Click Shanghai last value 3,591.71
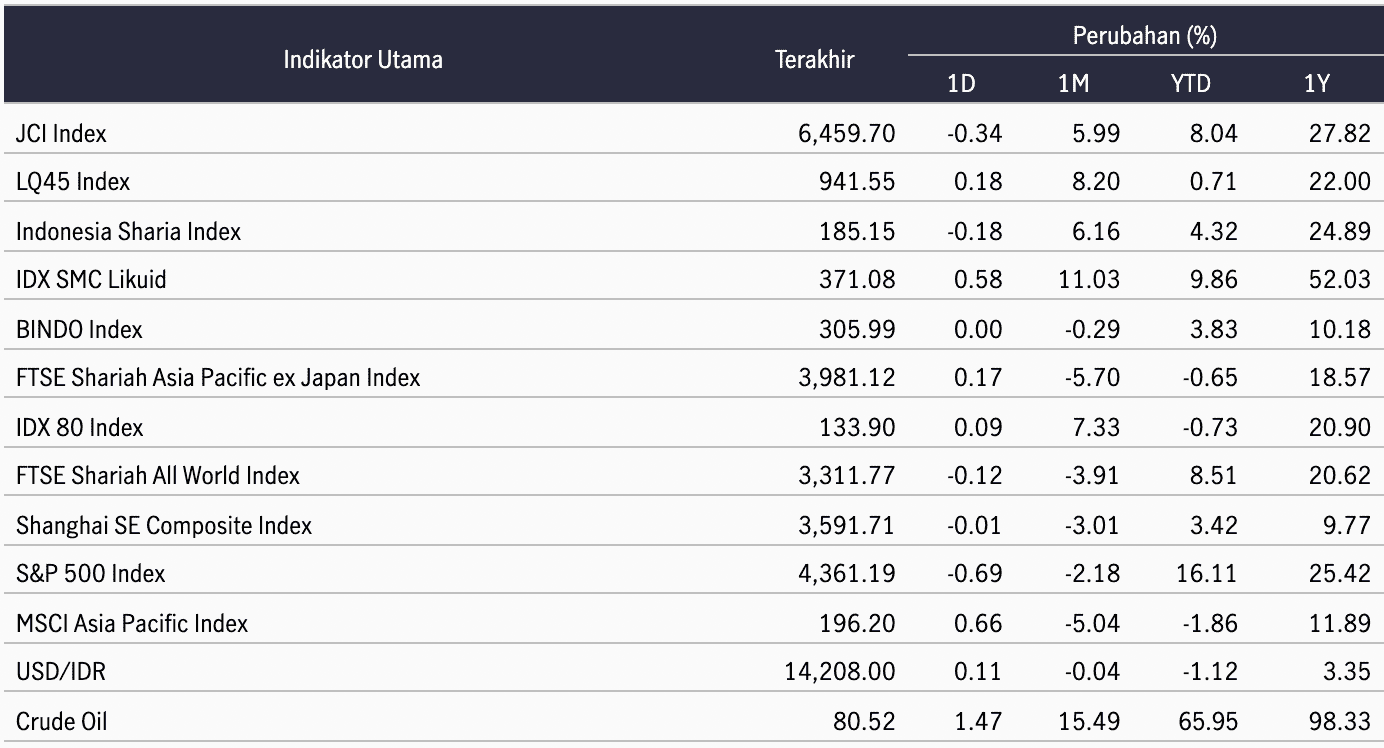 pyautogui.click(x=848, y=525)
